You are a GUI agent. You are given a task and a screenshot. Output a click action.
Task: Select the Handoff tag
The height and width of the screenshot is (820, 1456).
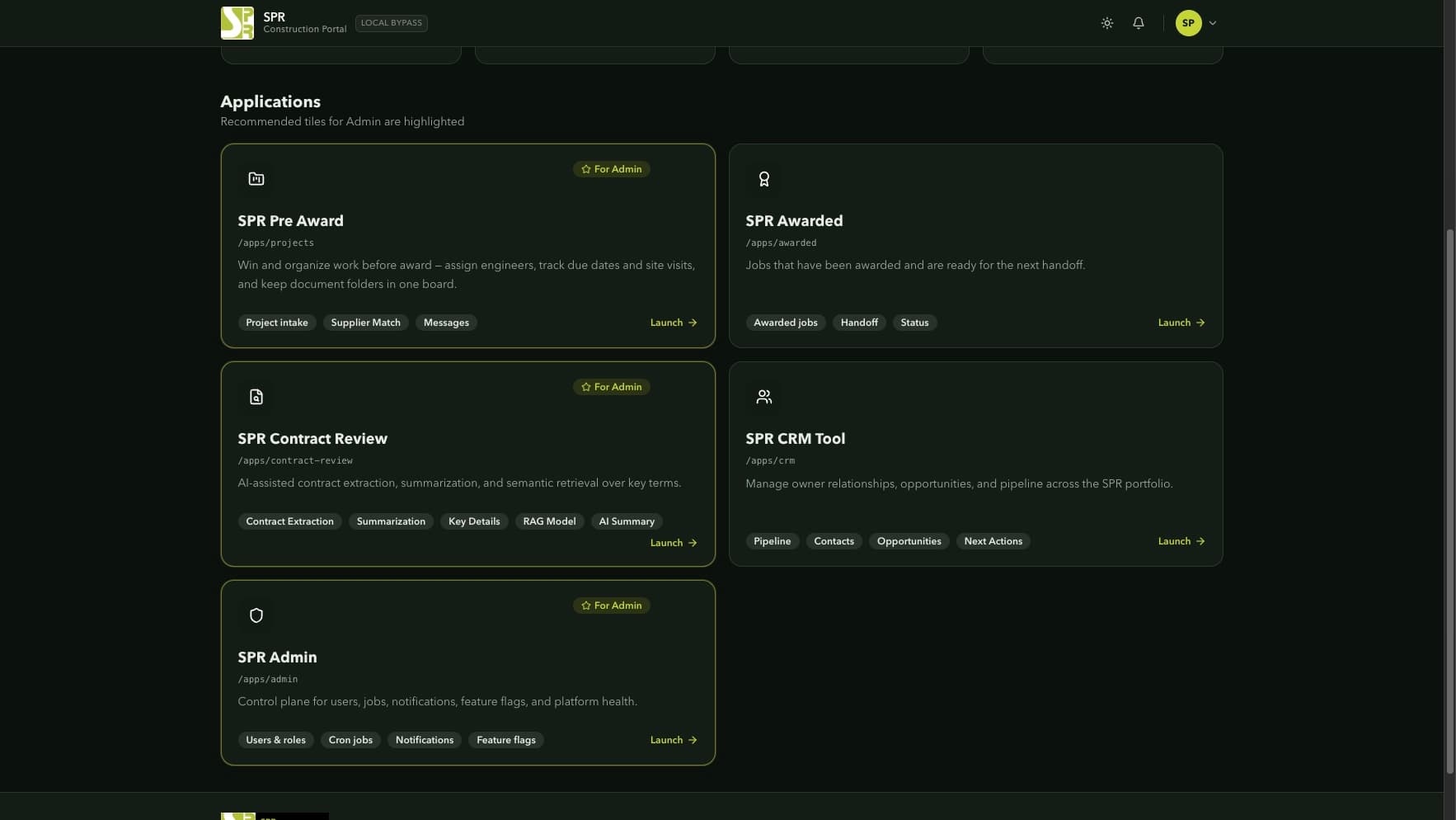[859, 323]
